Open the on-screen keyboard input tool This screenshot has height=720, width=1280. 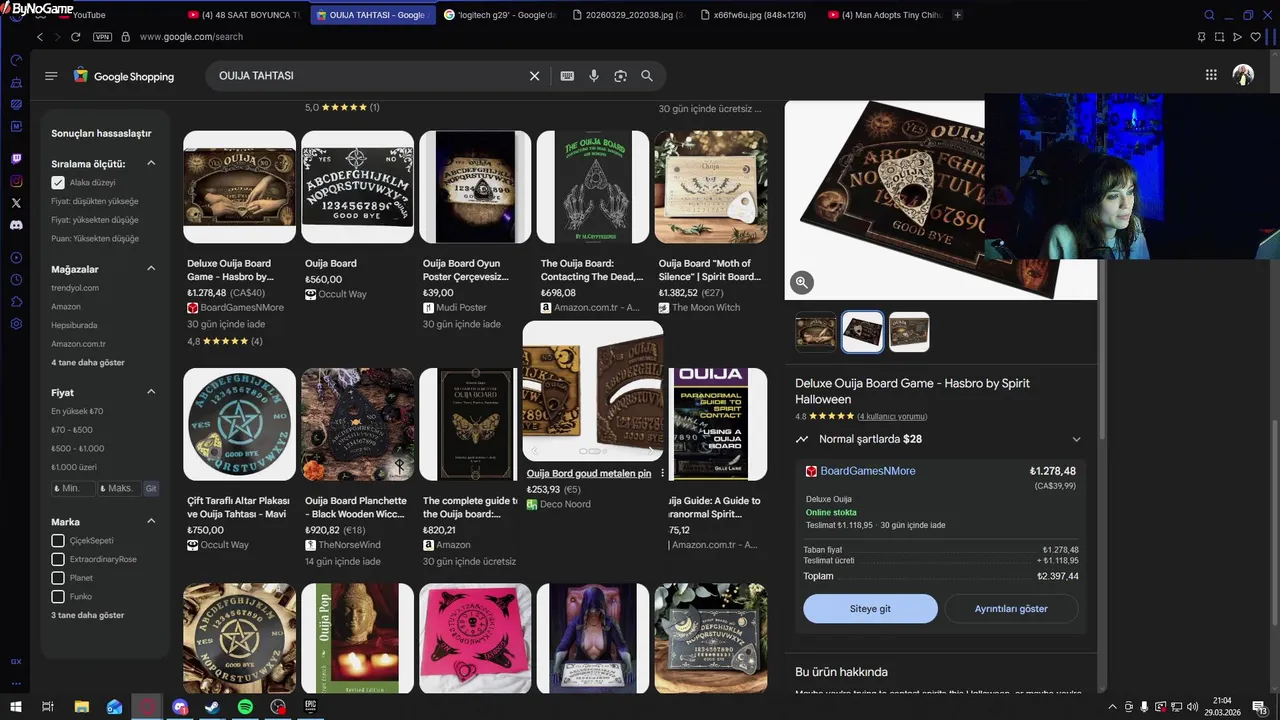pos(567,76)
